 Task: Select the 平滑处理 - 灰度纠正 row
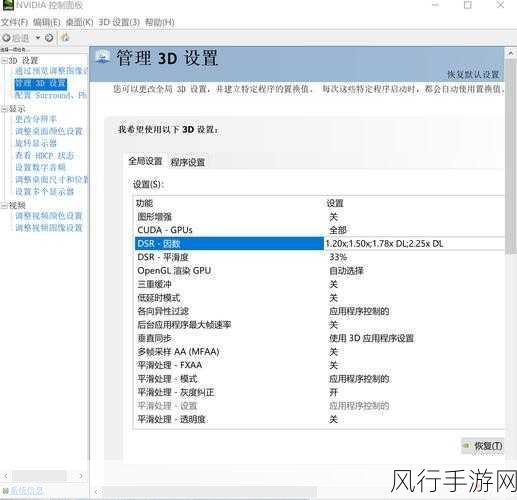coord(319,392)
